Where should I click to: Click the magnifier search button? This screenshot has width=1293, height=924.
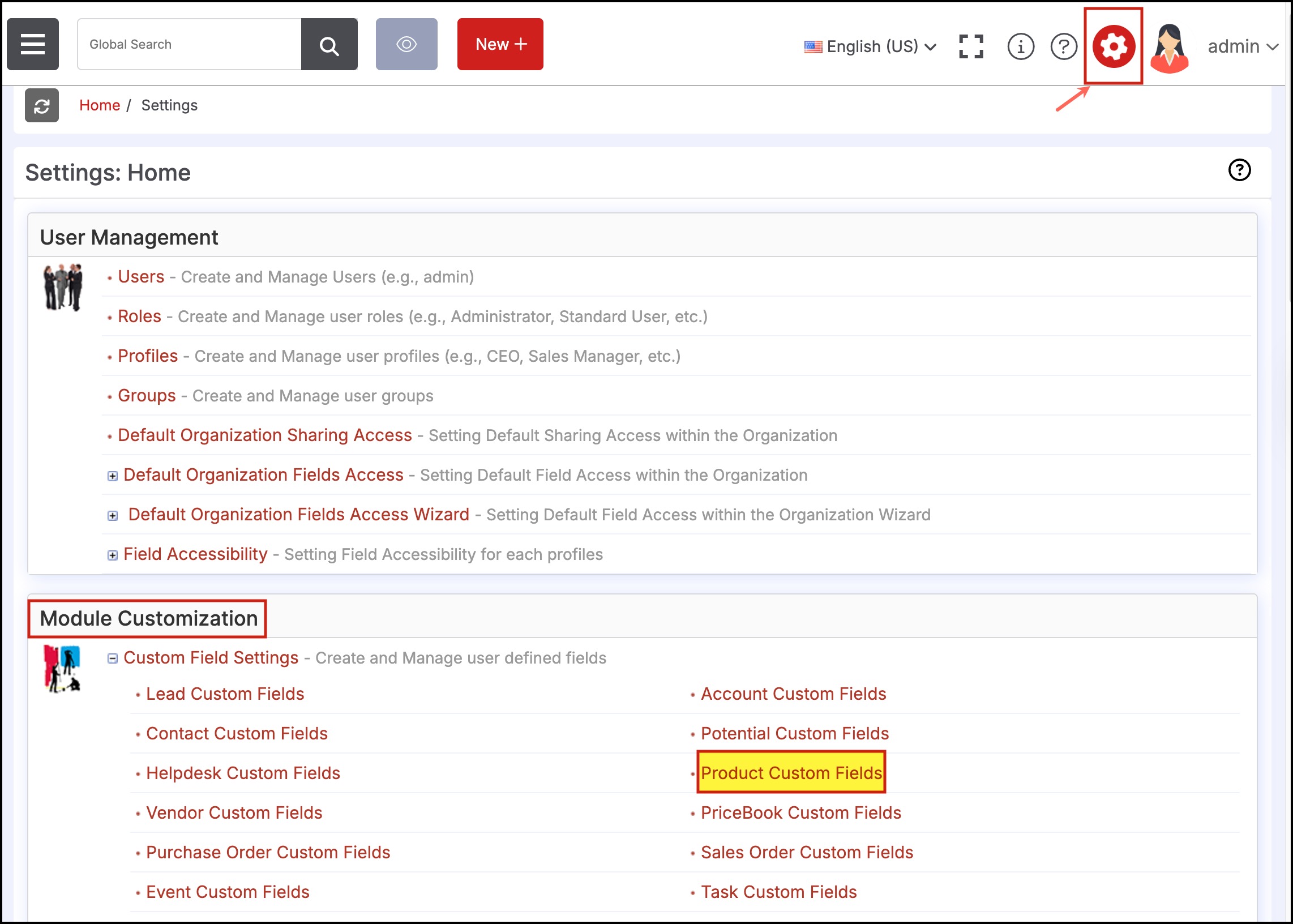pyautogui.click(x=329, y=44)
